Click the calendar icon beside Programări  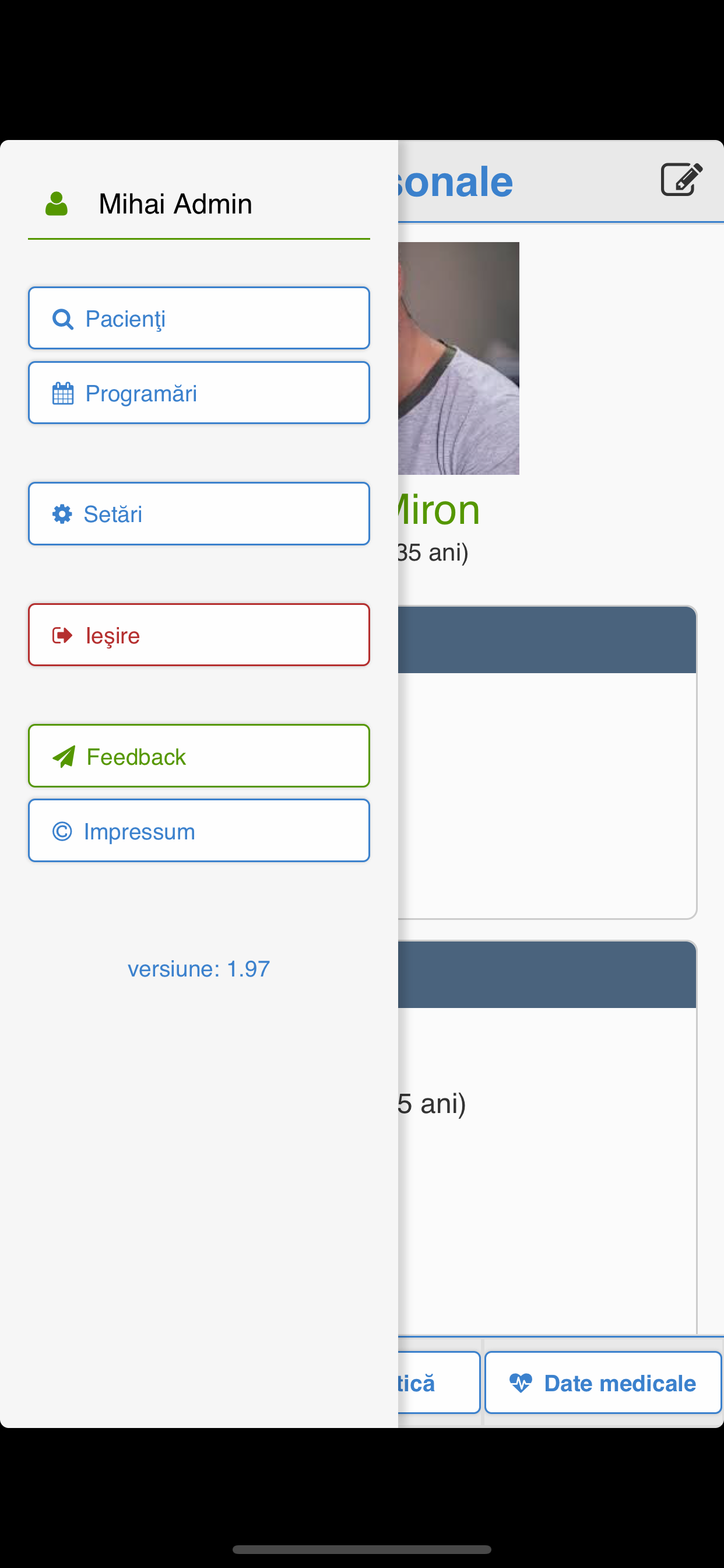[63, 393]
